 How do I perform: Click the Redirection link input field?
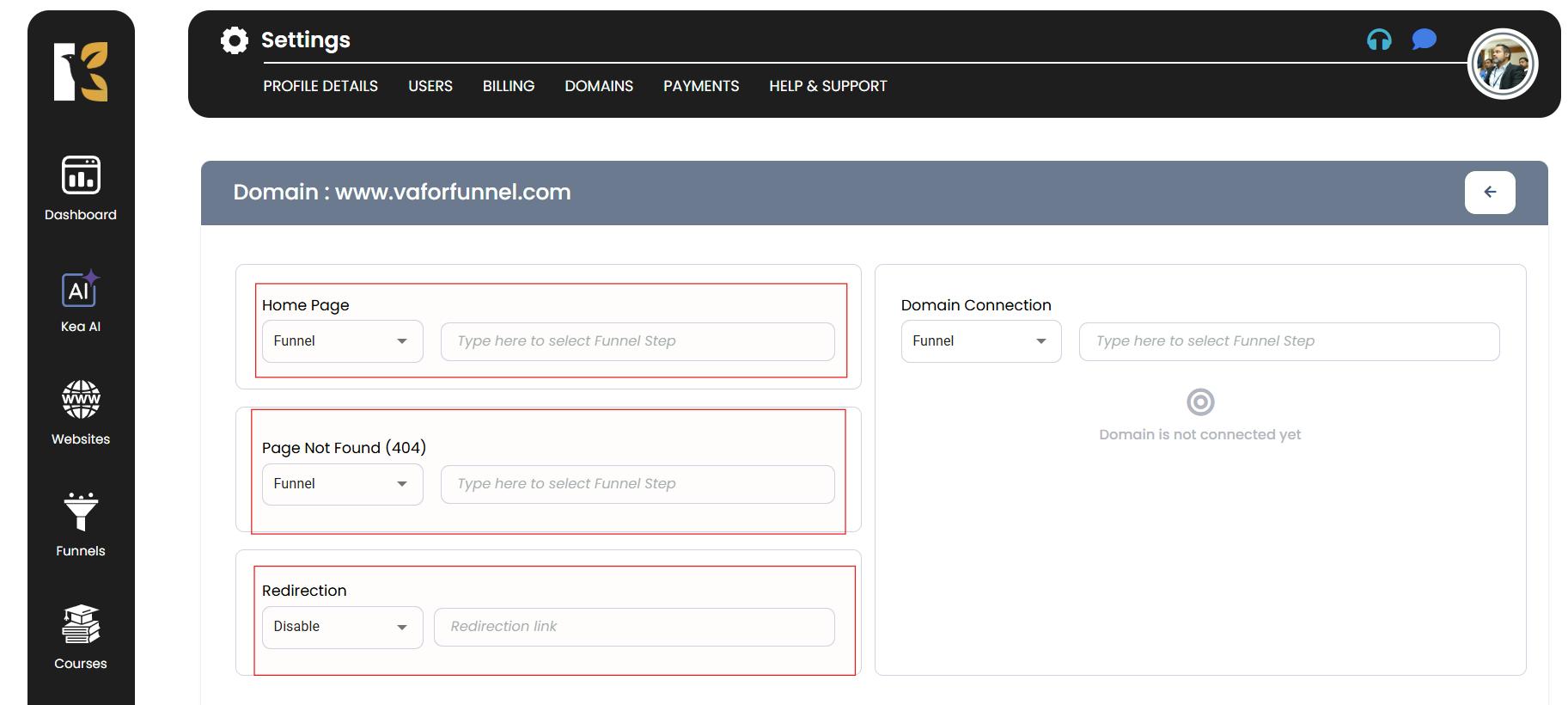[634, 627]
